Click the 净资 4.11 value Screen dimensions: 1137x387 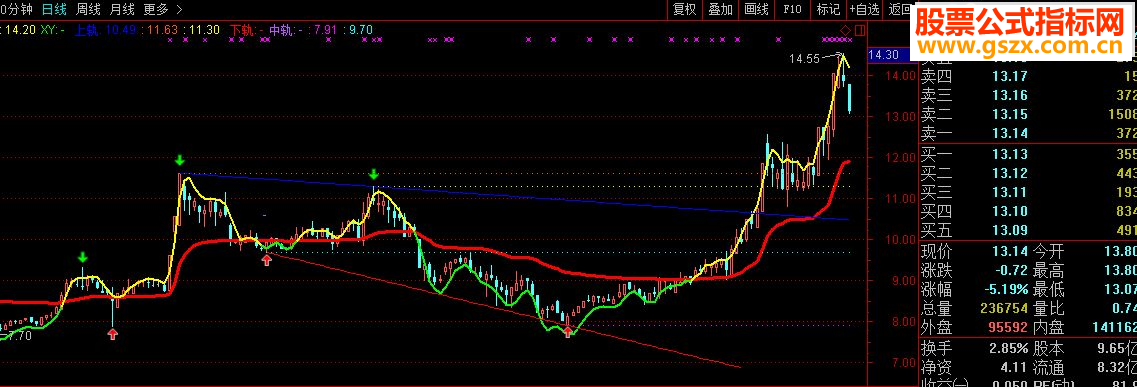pyautogui.click(x=1014, y=367)
